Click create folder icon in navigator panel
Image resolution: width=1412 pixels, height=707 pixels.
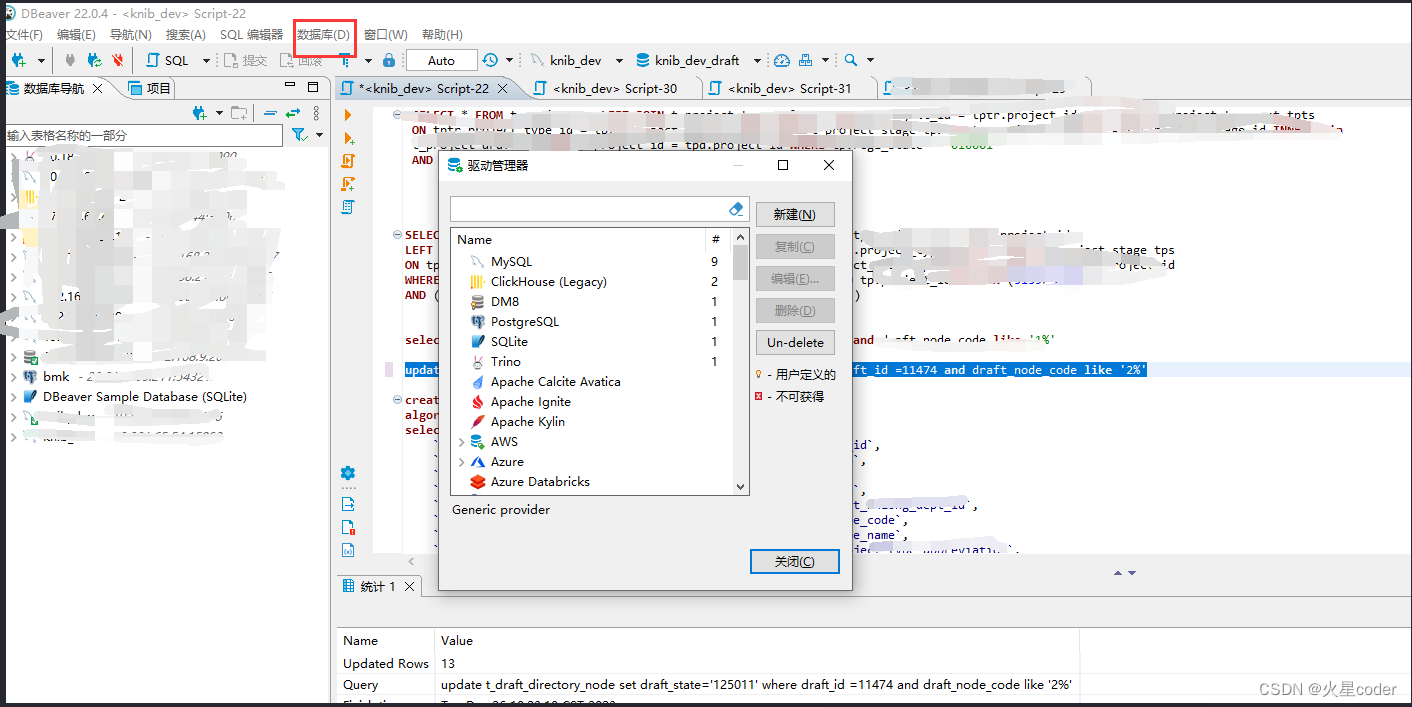[x=238, y=113]
